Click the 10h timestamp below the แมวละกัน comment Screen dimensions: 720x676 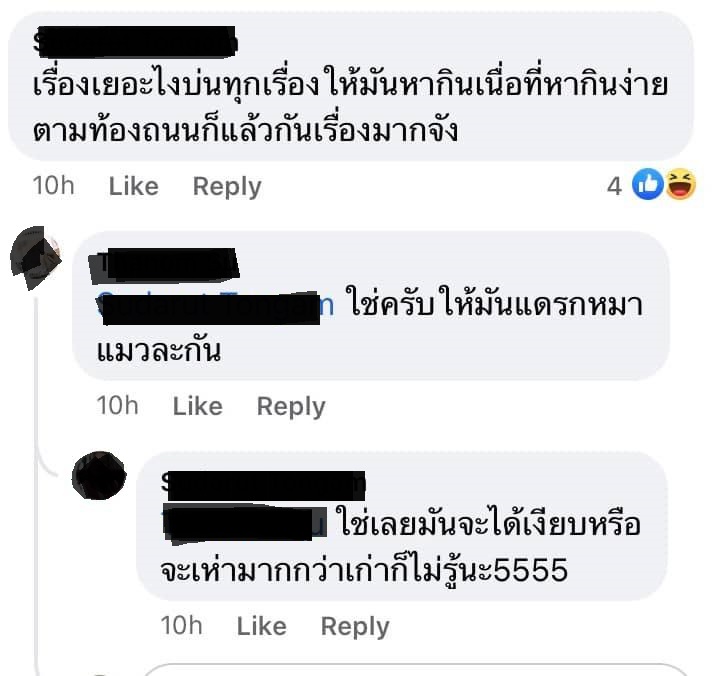click(x=117, y=406)
